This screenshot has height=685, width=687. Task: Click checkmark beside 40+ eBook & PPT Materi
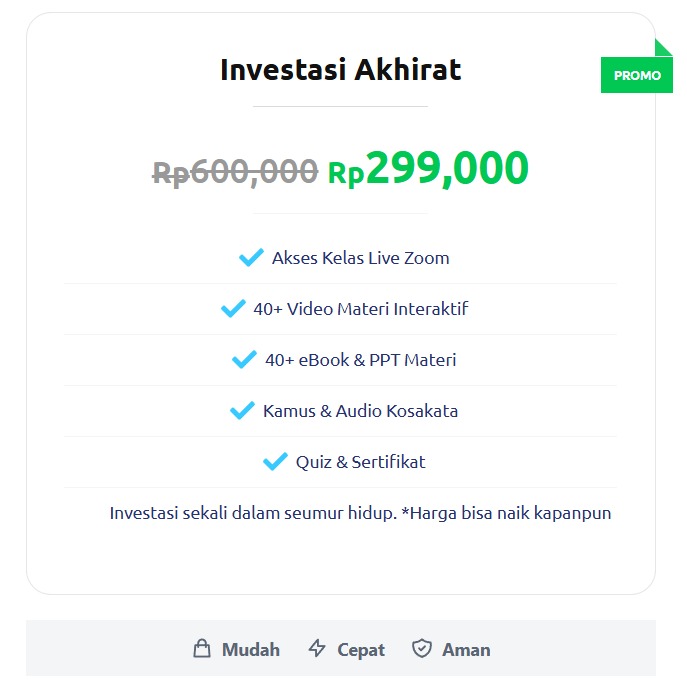pyautogui.click(x=244, y=360)
